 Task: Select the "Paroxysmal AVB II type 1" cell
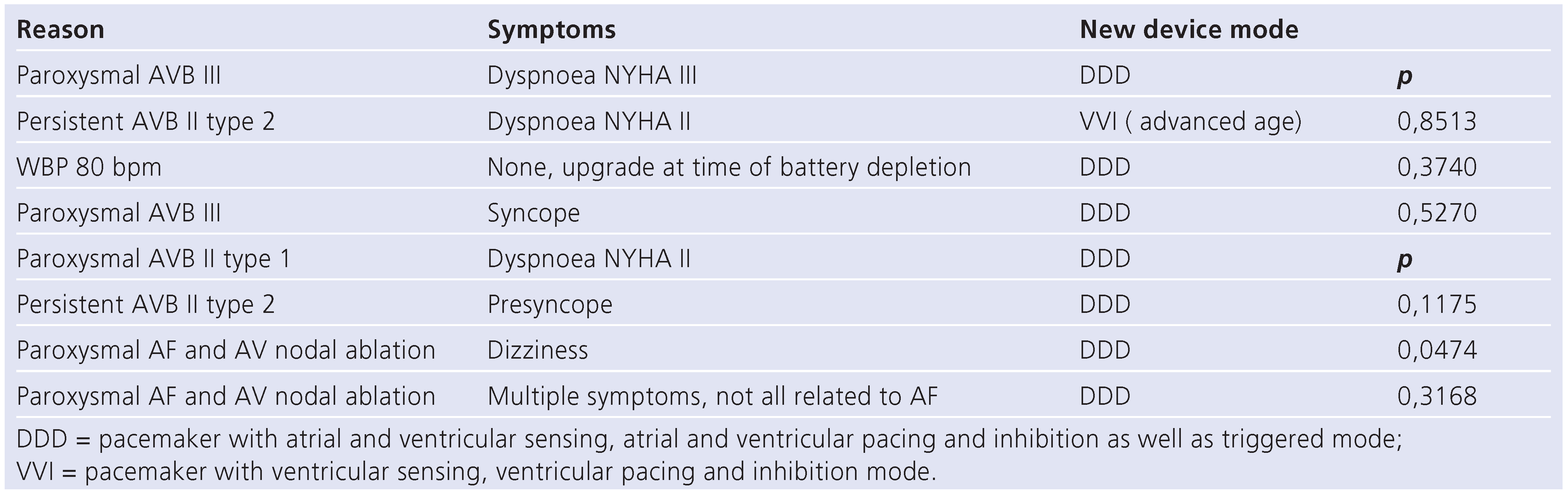(153, 259)
